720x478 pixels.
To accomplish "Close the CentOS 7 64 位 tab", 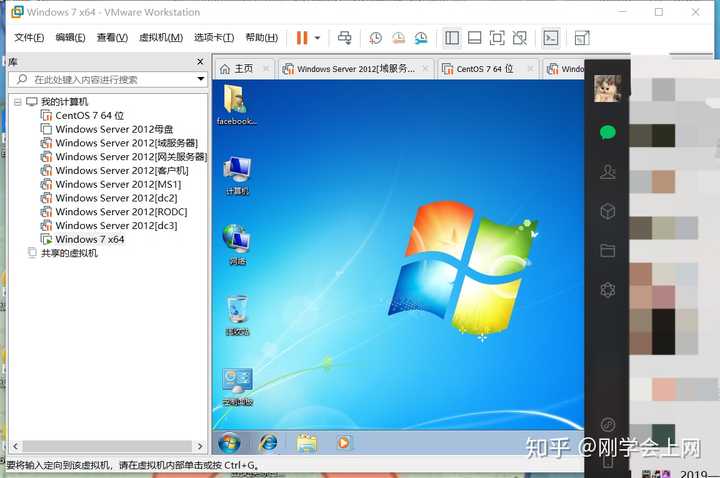I will (530, 69).
